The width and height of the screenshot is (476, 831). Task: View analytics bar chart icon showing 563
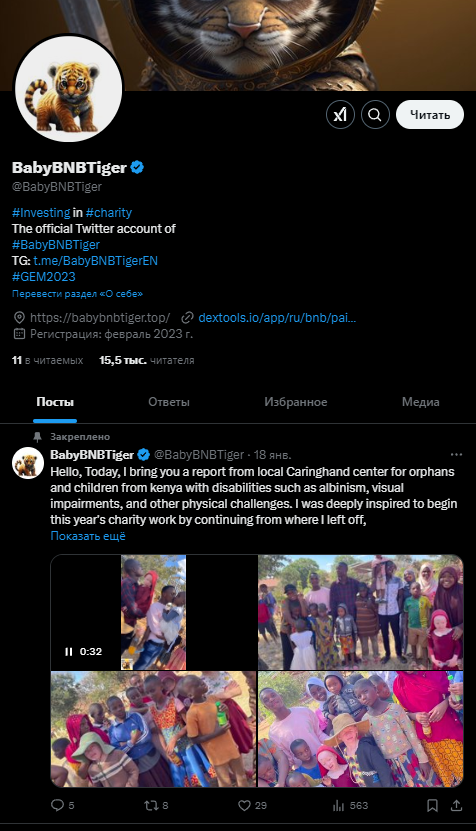[x=338, y=805]
